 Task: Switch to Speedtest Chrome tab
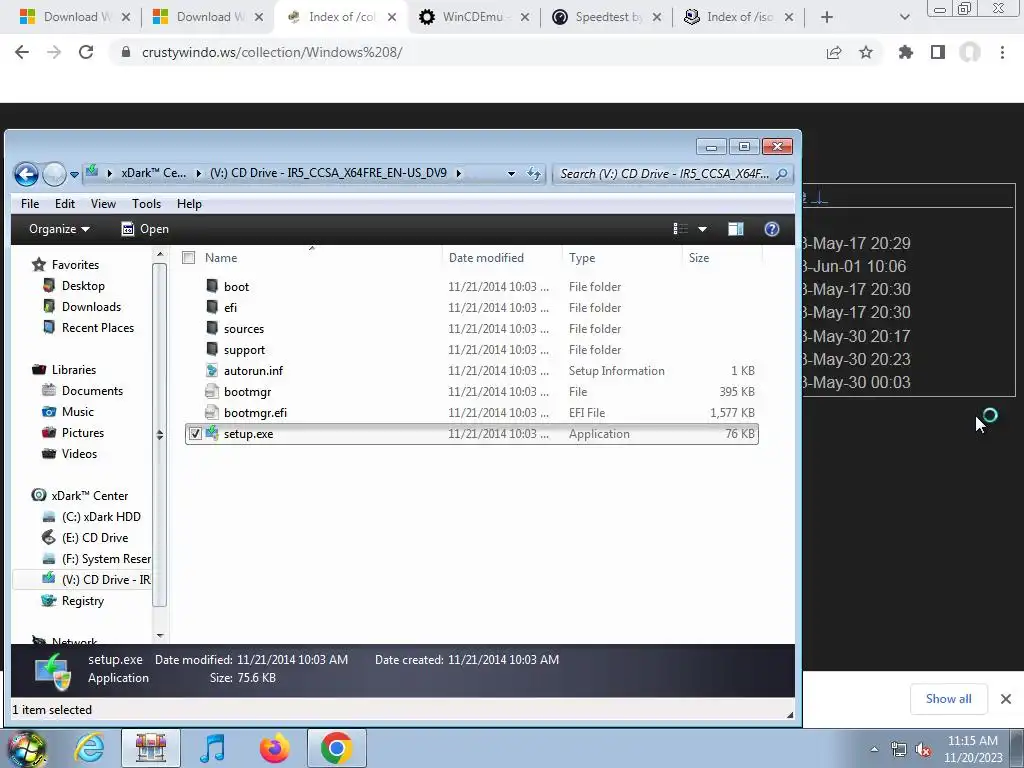(x=605, y=17)
